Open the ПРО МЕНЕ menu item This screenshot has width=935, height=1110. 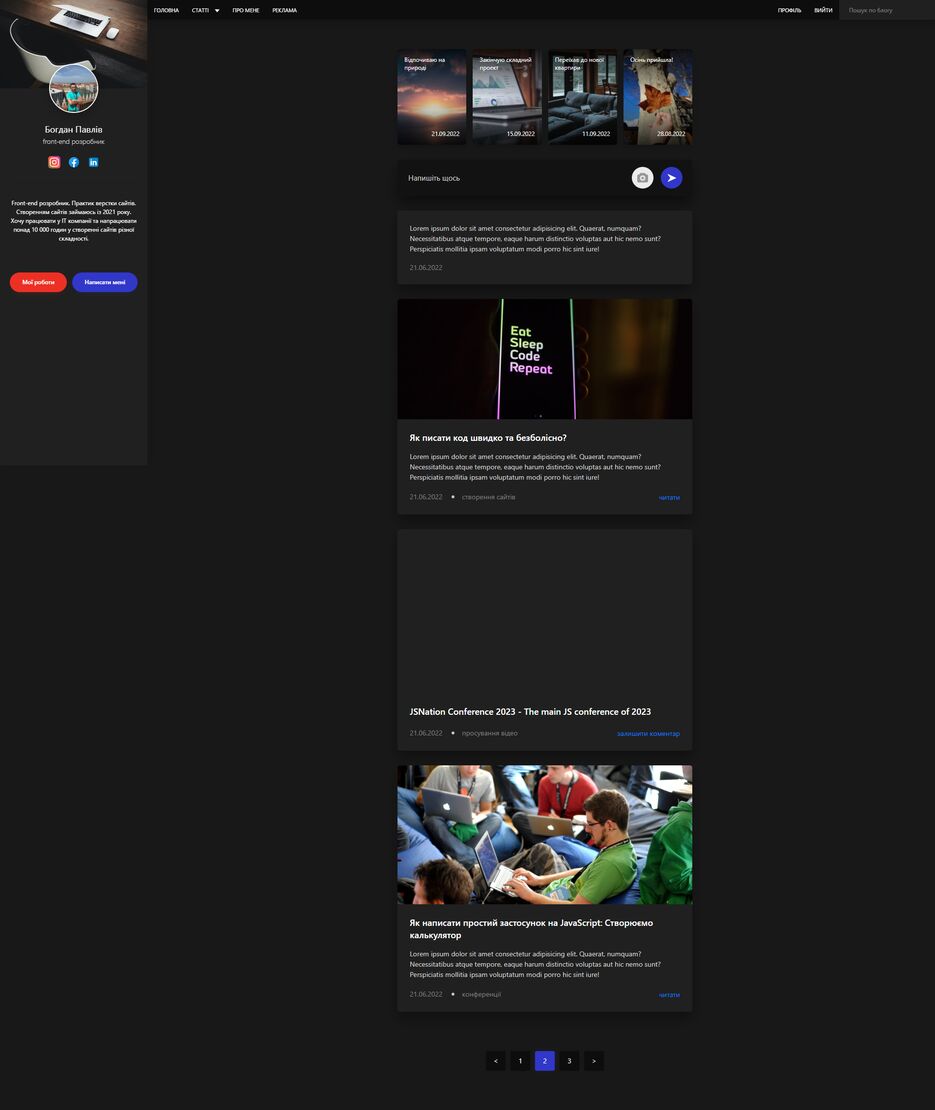coord(245,10)
